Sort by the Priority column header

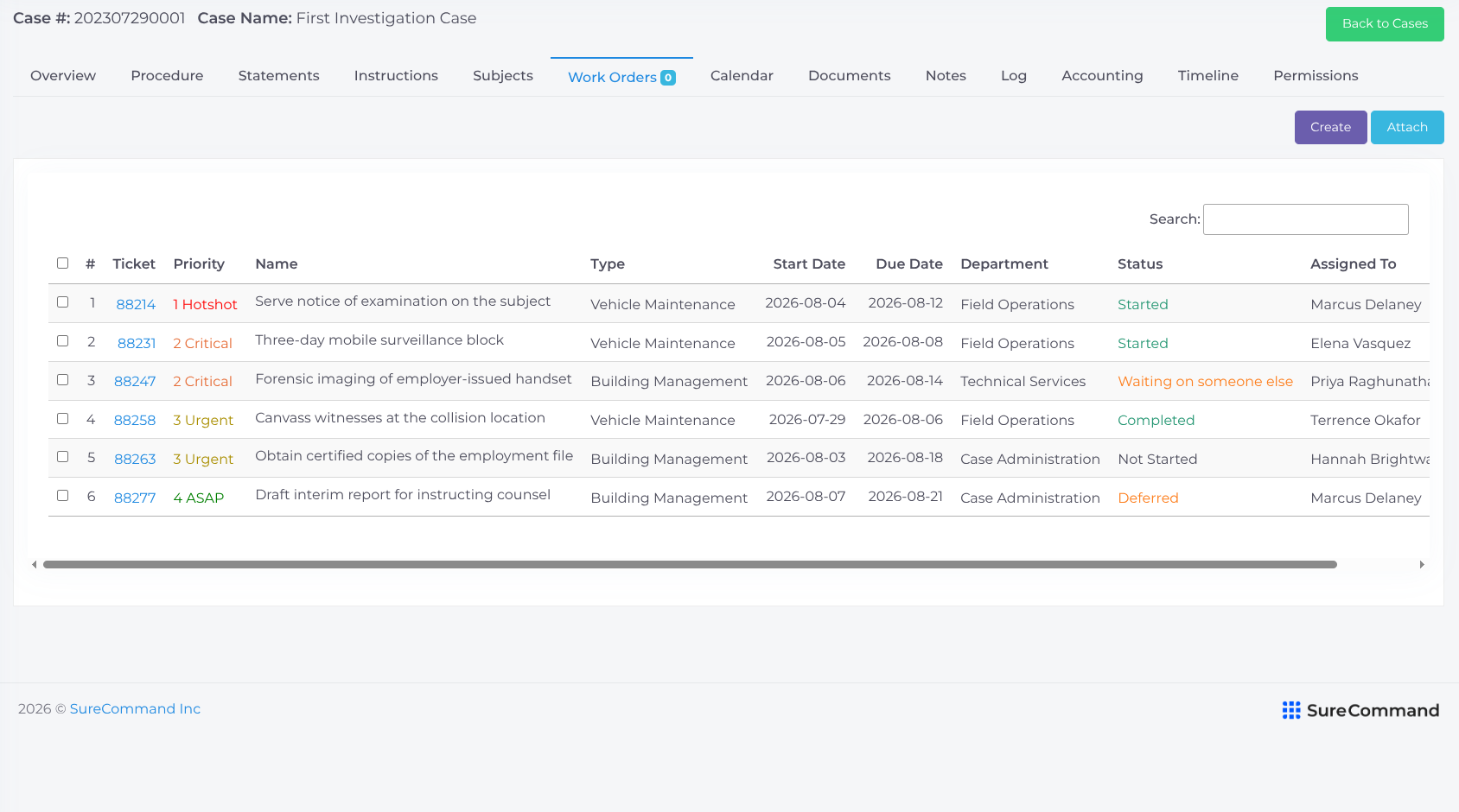(x=199, y=264)
